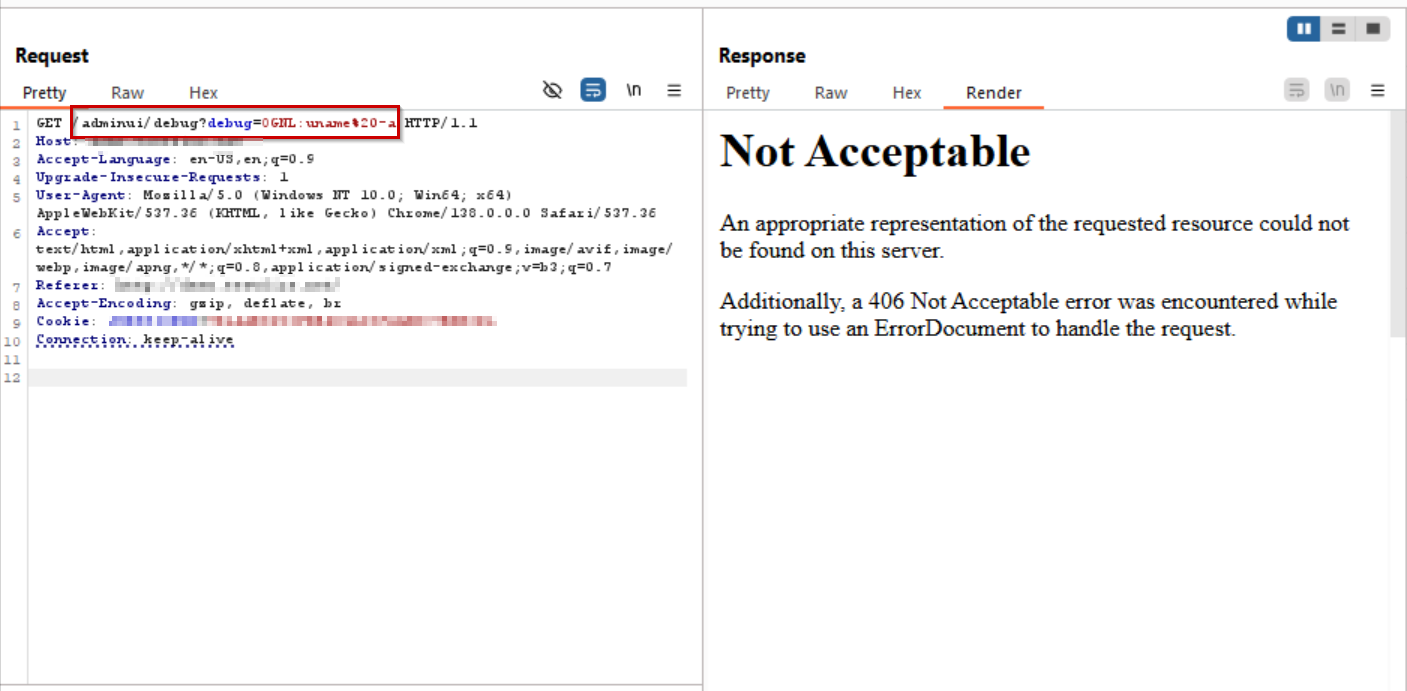This screenshot has width=1407, height=691.
Task: Switch to the Response Hex tab
Action: pyautogui.click(x=907, y=92)
